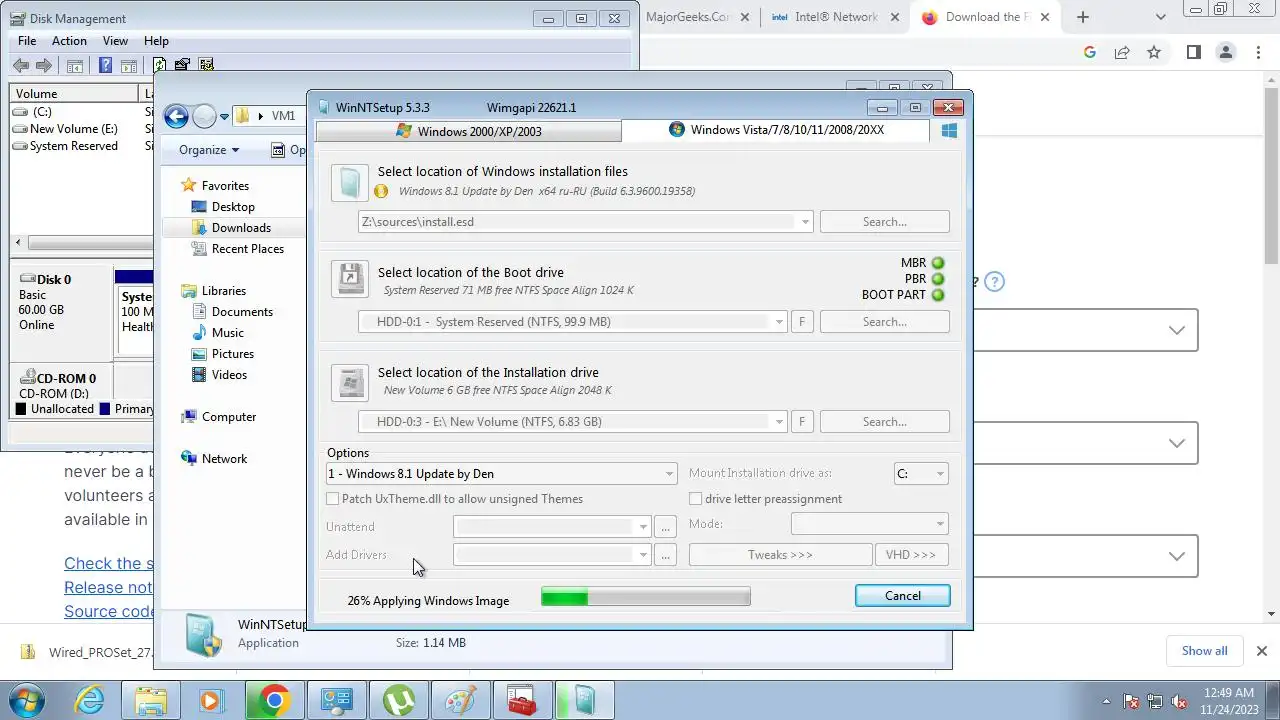Click the Applying Windows Image progress bar

click(x=645, y=597)
